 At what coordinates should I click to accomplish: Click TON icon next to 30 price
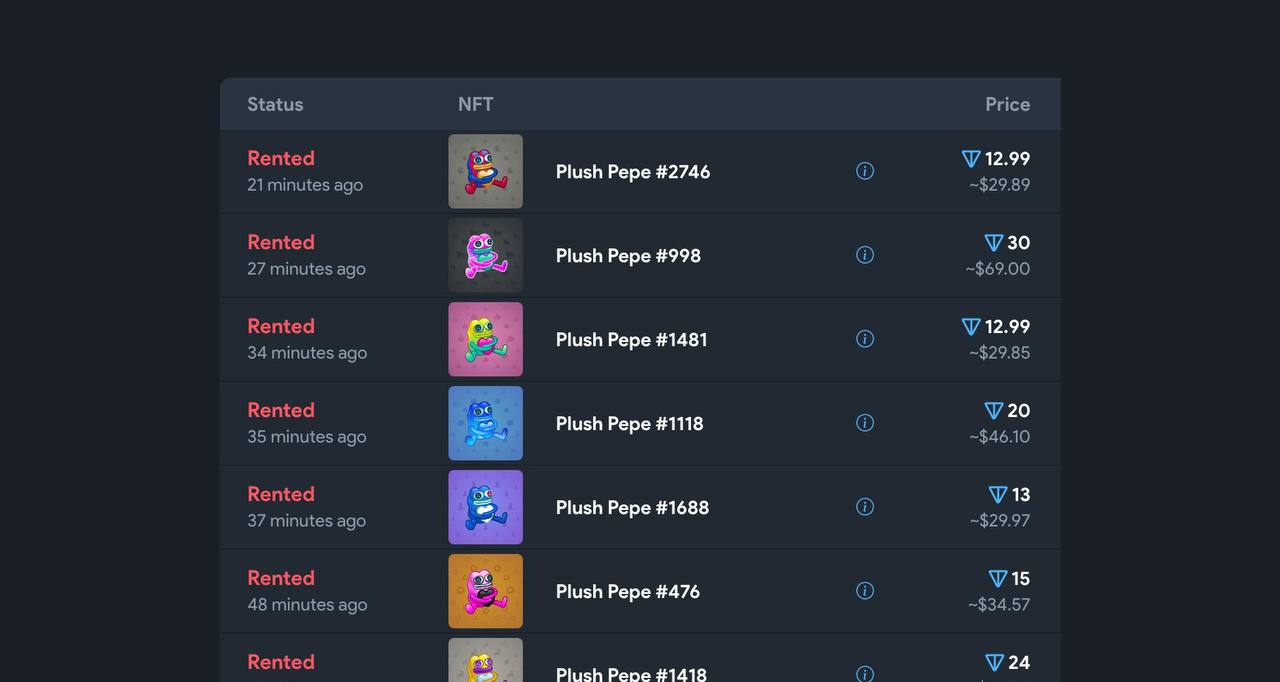pos(993,243)
